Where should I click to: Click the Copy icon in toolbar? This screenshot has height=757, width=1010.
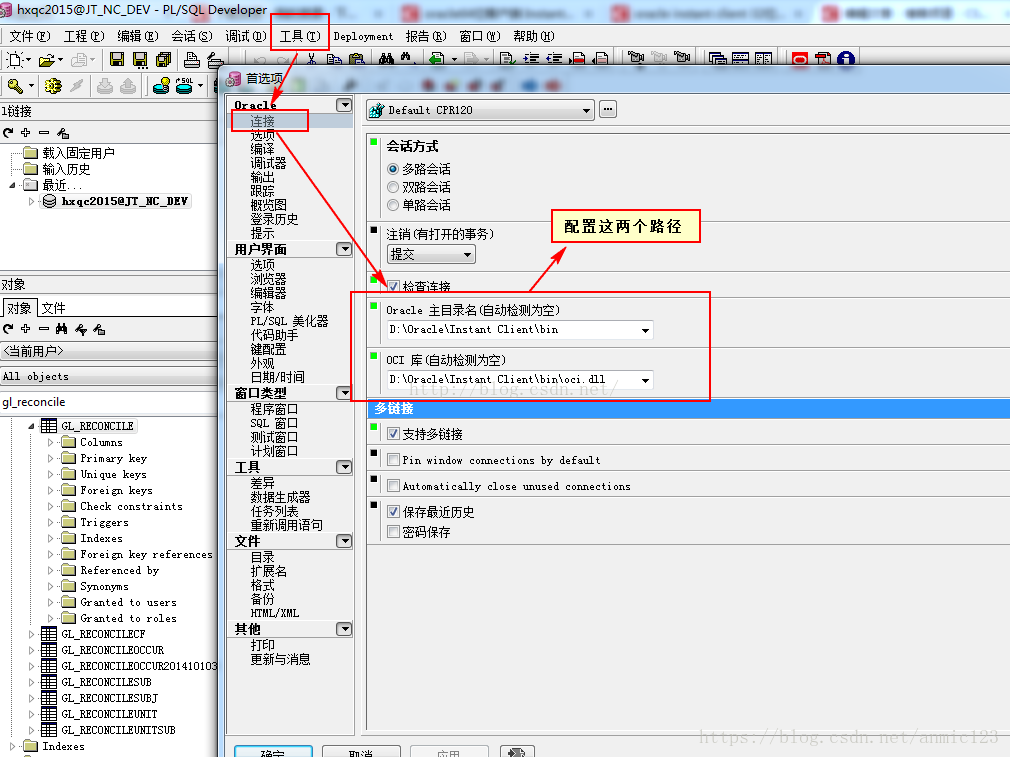coord(334,59)
